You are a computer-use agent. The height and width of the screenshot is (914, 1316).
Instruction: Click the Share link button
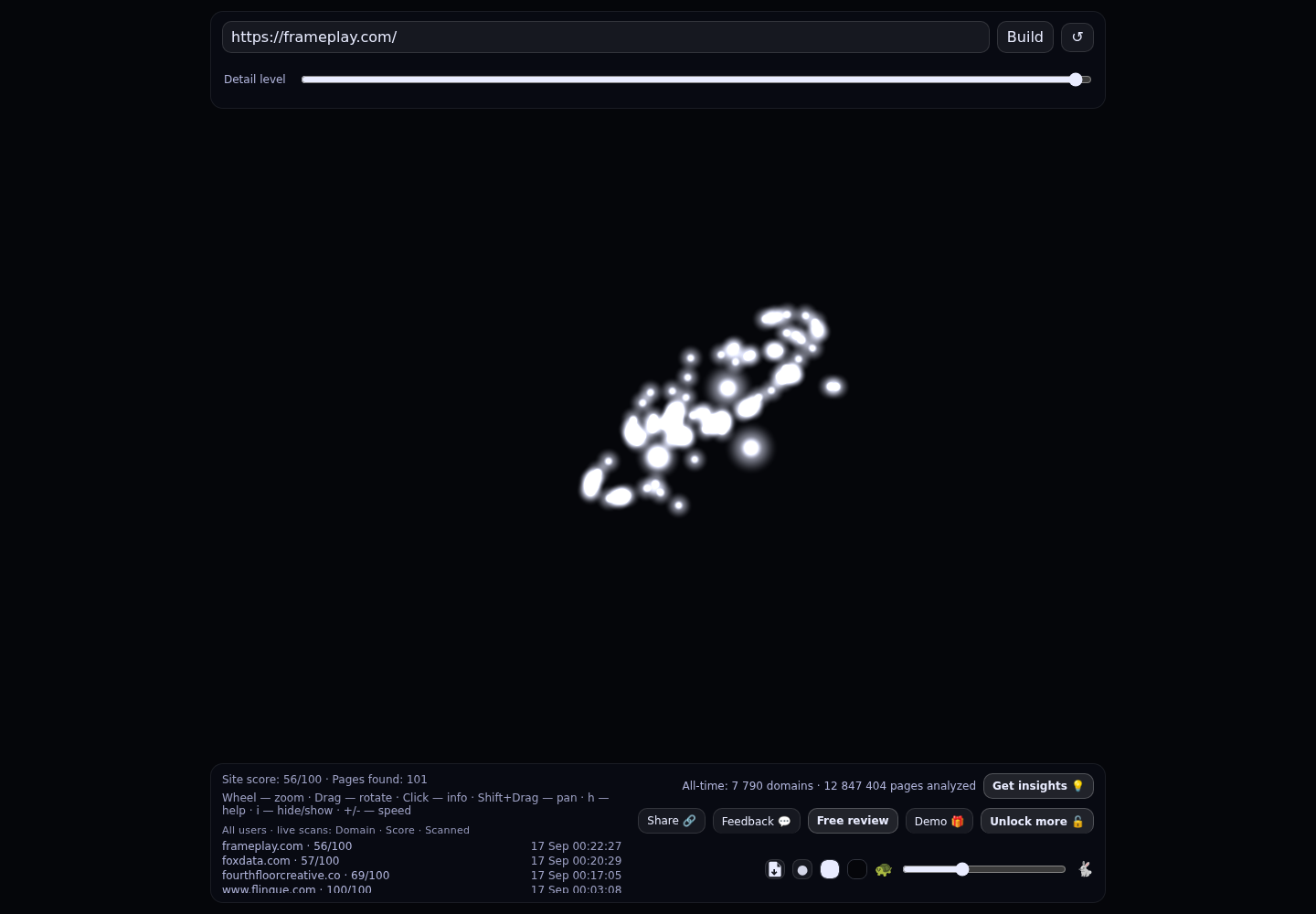click(672, 821)
